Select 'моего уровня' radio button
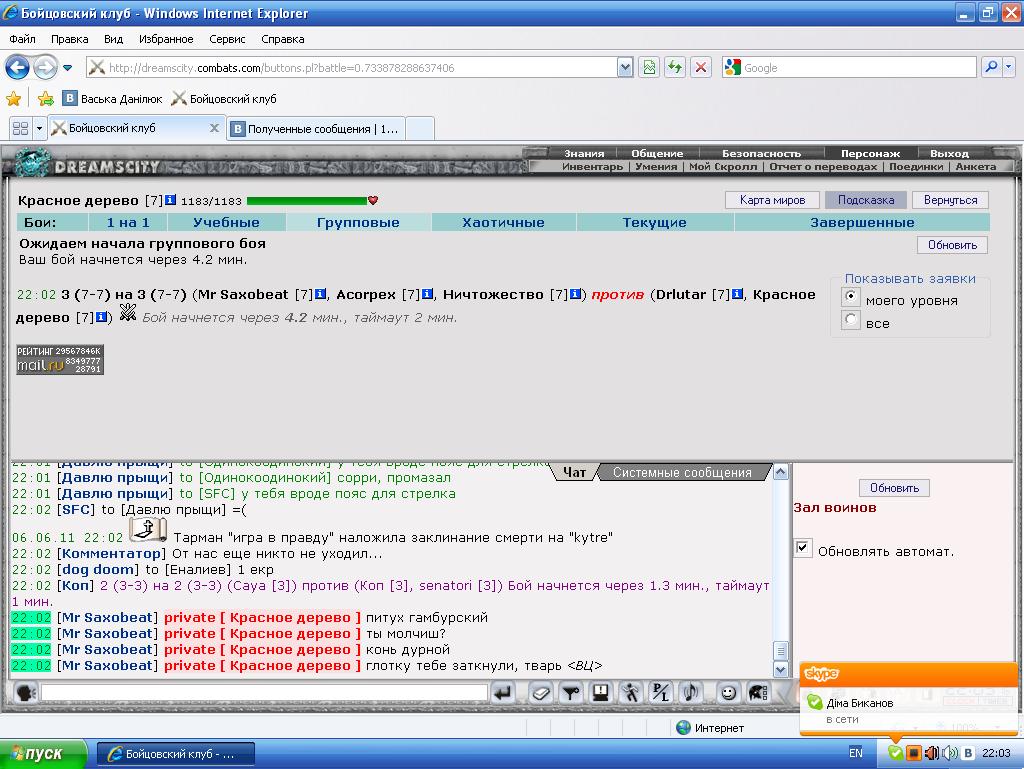The image size is (1024, 769). tap(850, 296)
